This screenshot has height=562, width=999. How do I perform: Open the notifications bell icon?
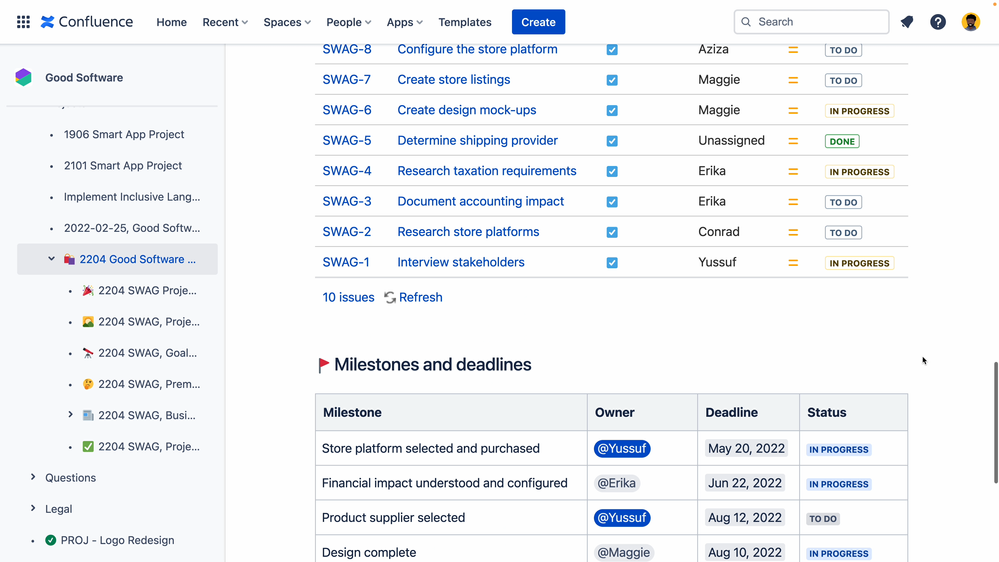pos(907,22)
